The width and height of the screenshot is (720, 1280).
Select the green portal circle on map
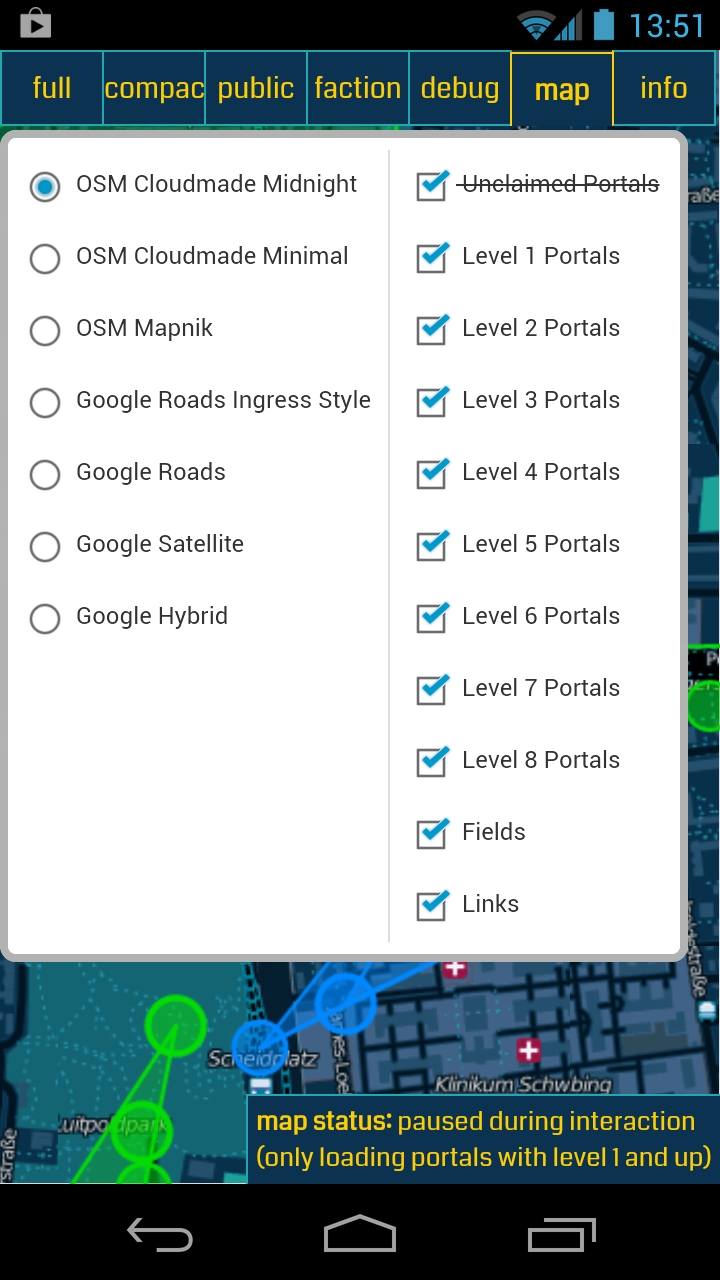click(176, 1025)
